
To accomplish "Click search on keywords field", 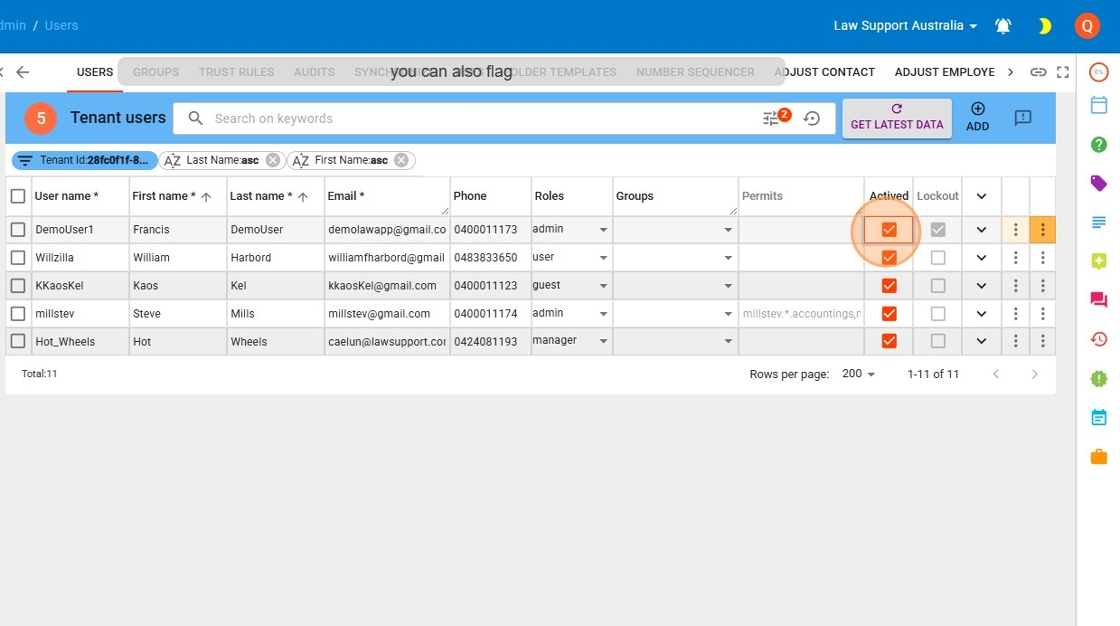I will pyautogui.click(x=486, y=119).
